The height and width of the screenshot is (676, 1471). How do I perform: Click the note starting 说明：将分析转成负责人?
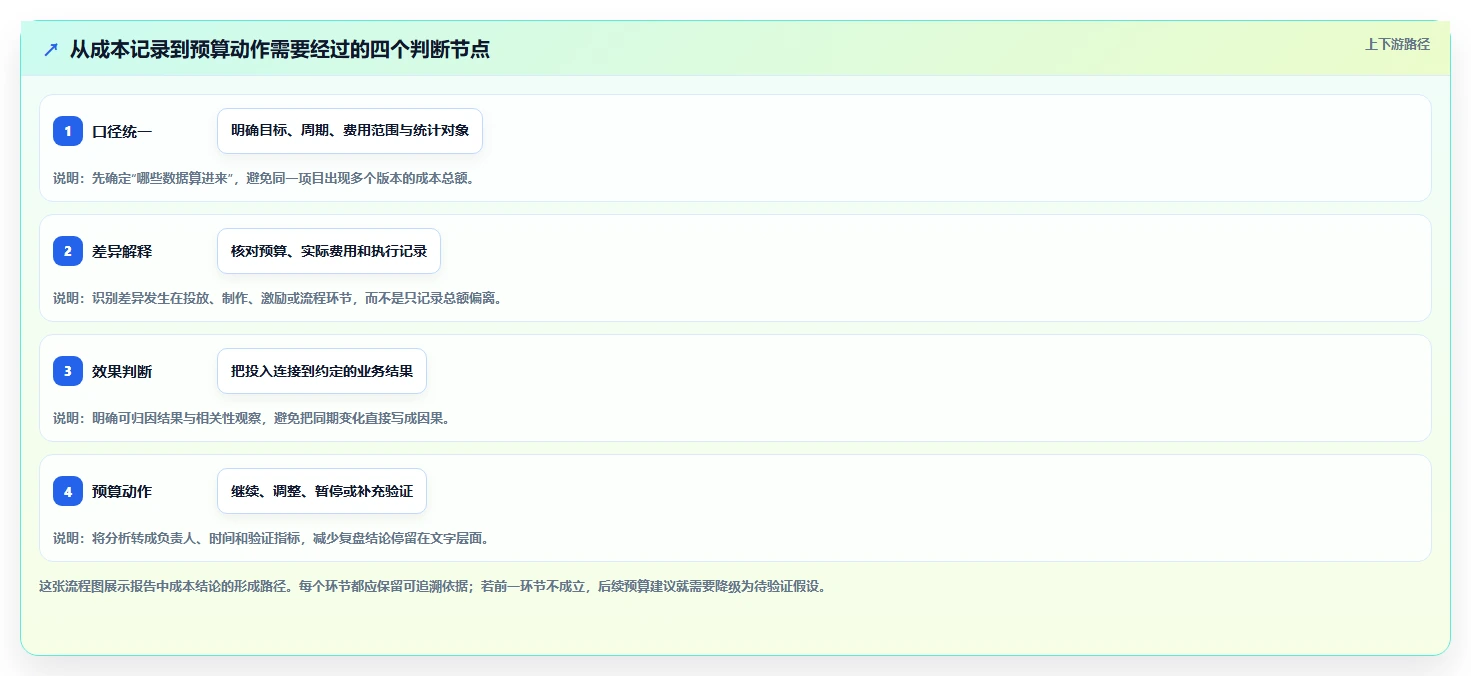271,538
